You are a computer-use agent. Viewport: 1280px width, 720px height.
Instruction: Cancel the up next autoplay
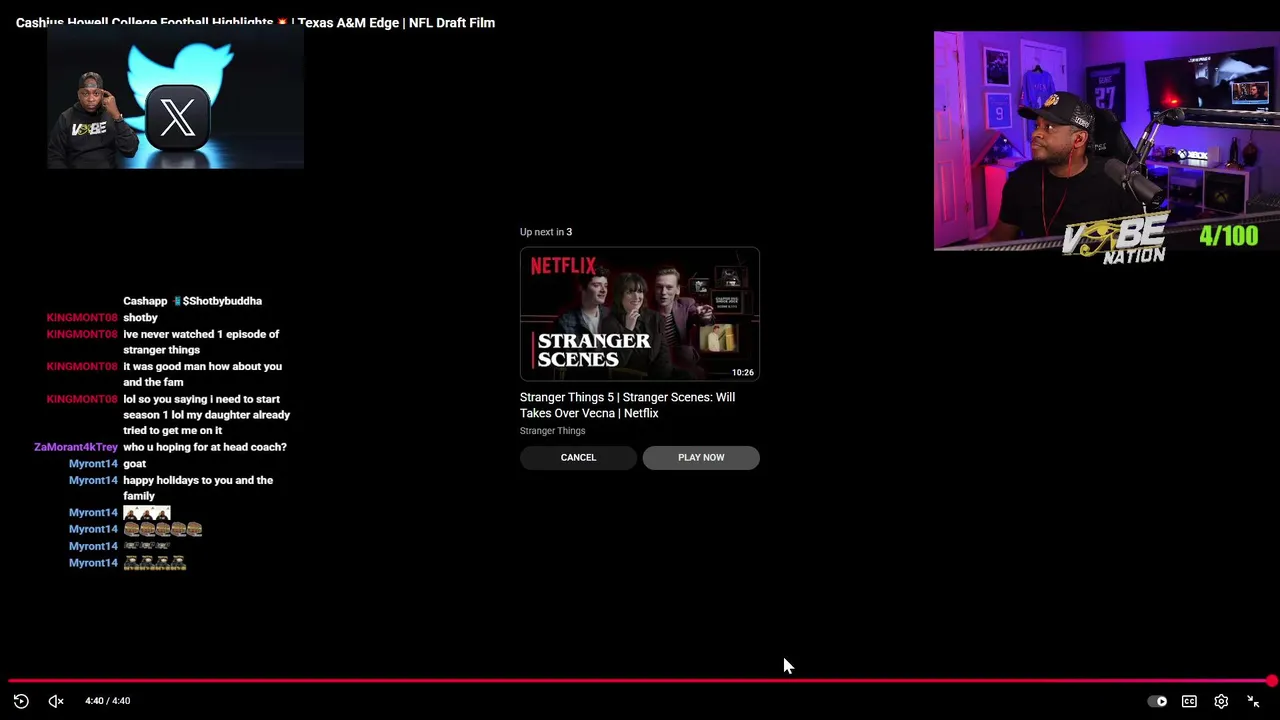click(x=578, y=457)
